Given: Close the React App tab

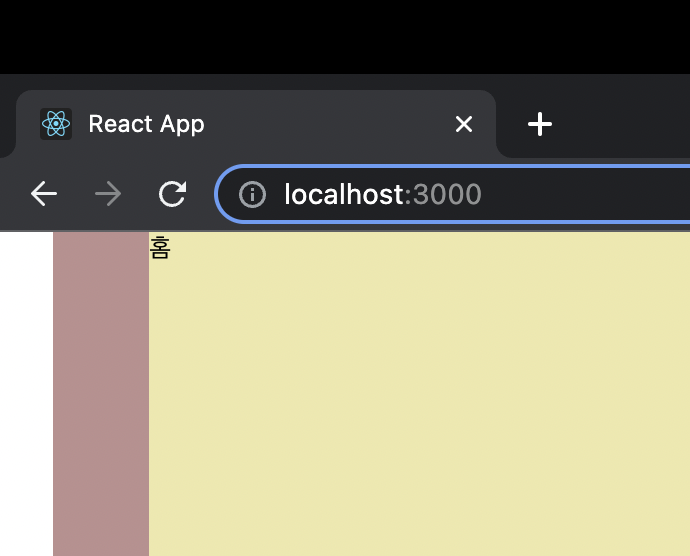Looking at the screenshot, I should point(464,124).
